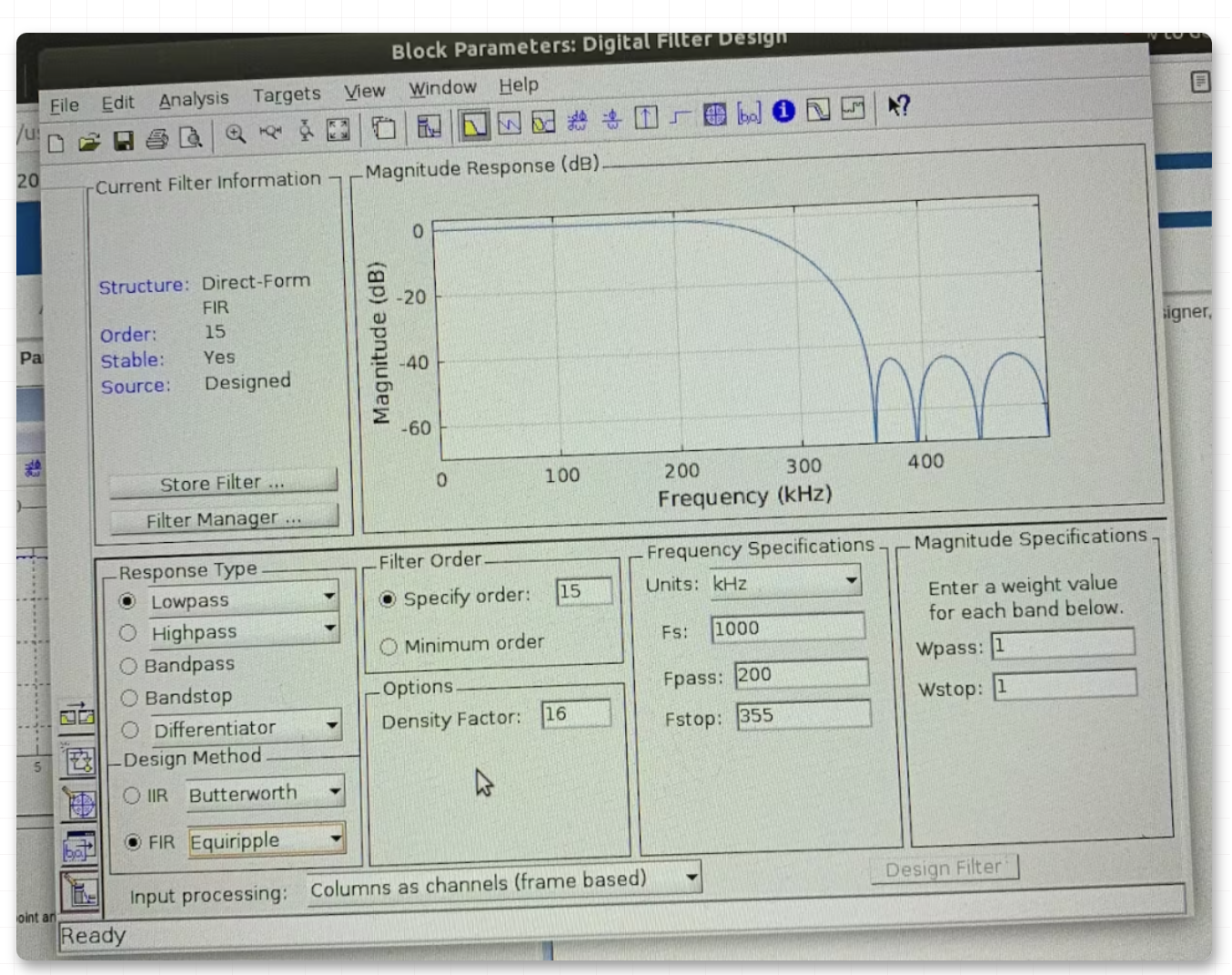
Task: Show Magnitude and Phase Responses together
Action: [x=543, y=122]
